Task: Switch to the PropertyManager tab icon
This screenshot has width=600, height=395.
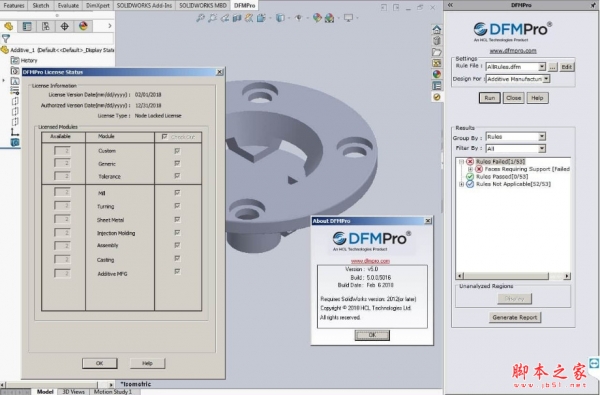Action: (27, 26)
